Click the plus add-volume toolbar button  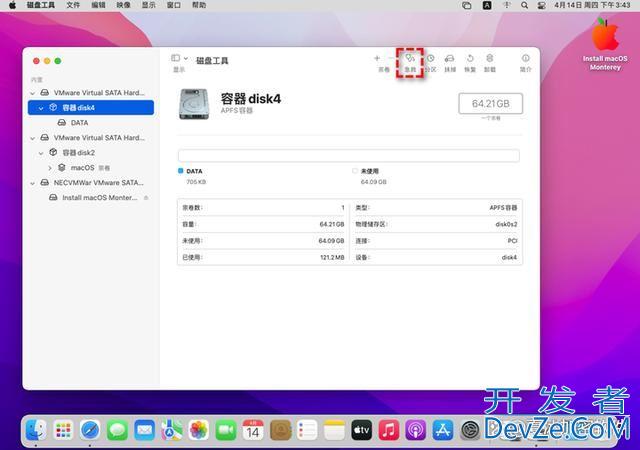(377, 58)
